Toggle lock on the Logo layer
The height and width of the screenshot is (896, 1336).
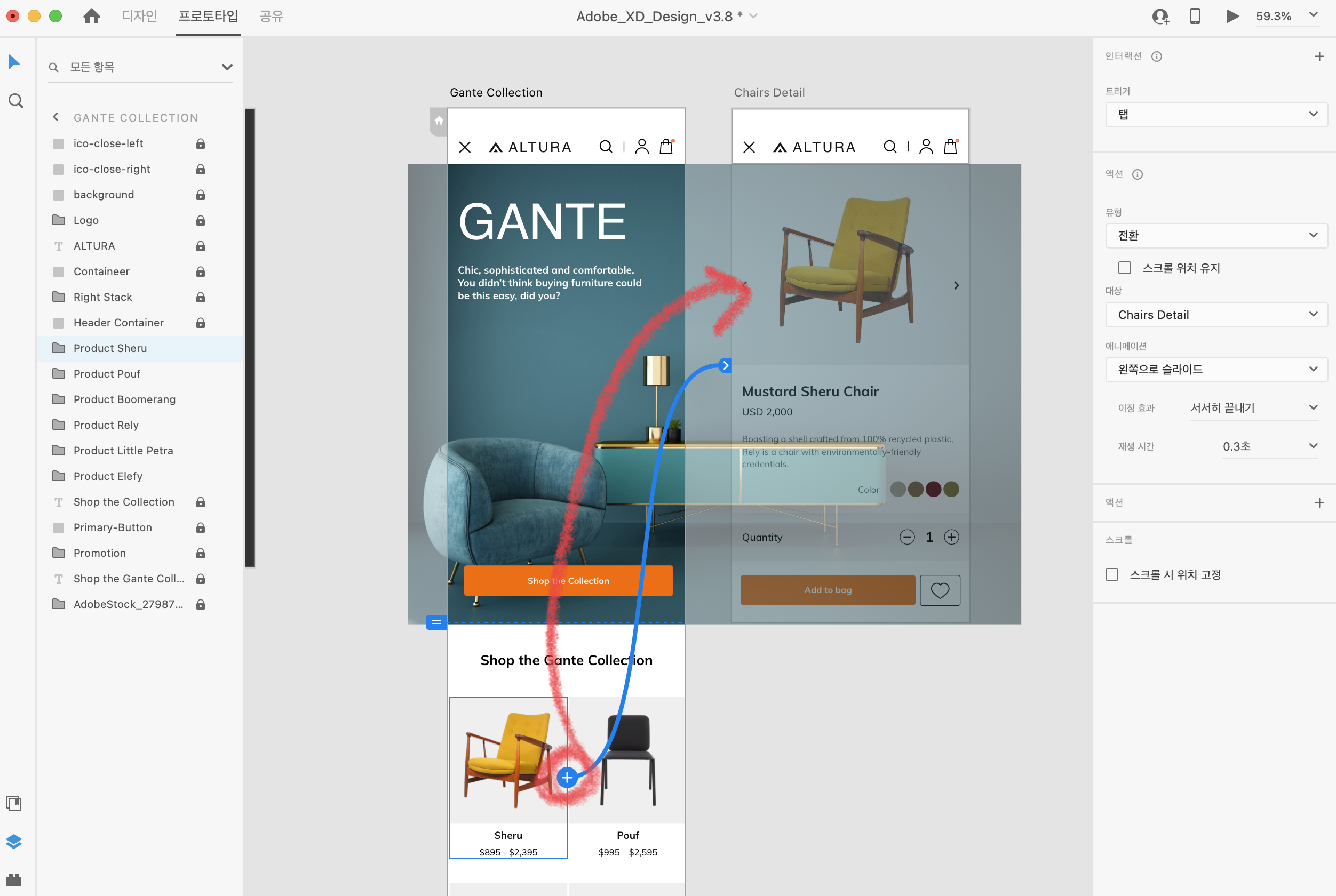pos(201,221)
